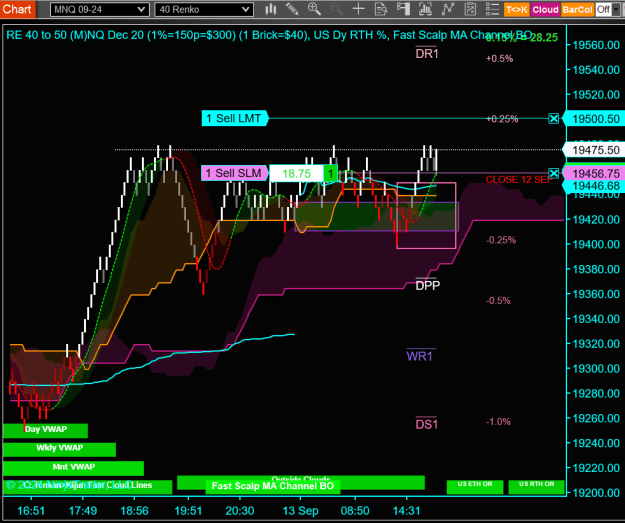Activate the zoom out magnifier
This screenshot has width=625, height=523.
(x=336, y=9)
